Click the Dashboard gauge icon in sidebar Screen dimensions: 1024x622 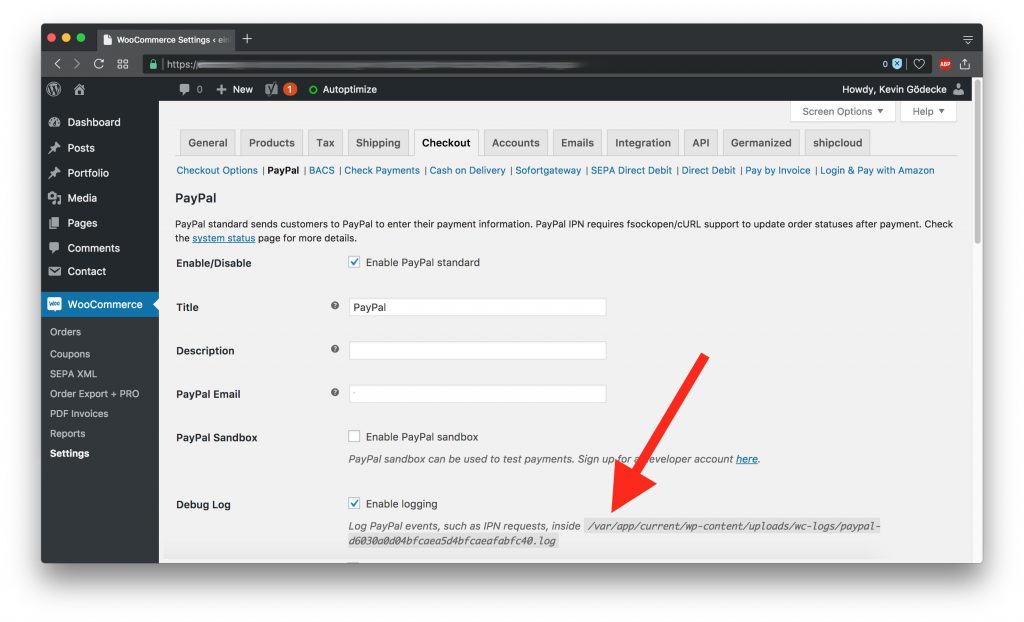click(x=55, y=122)
